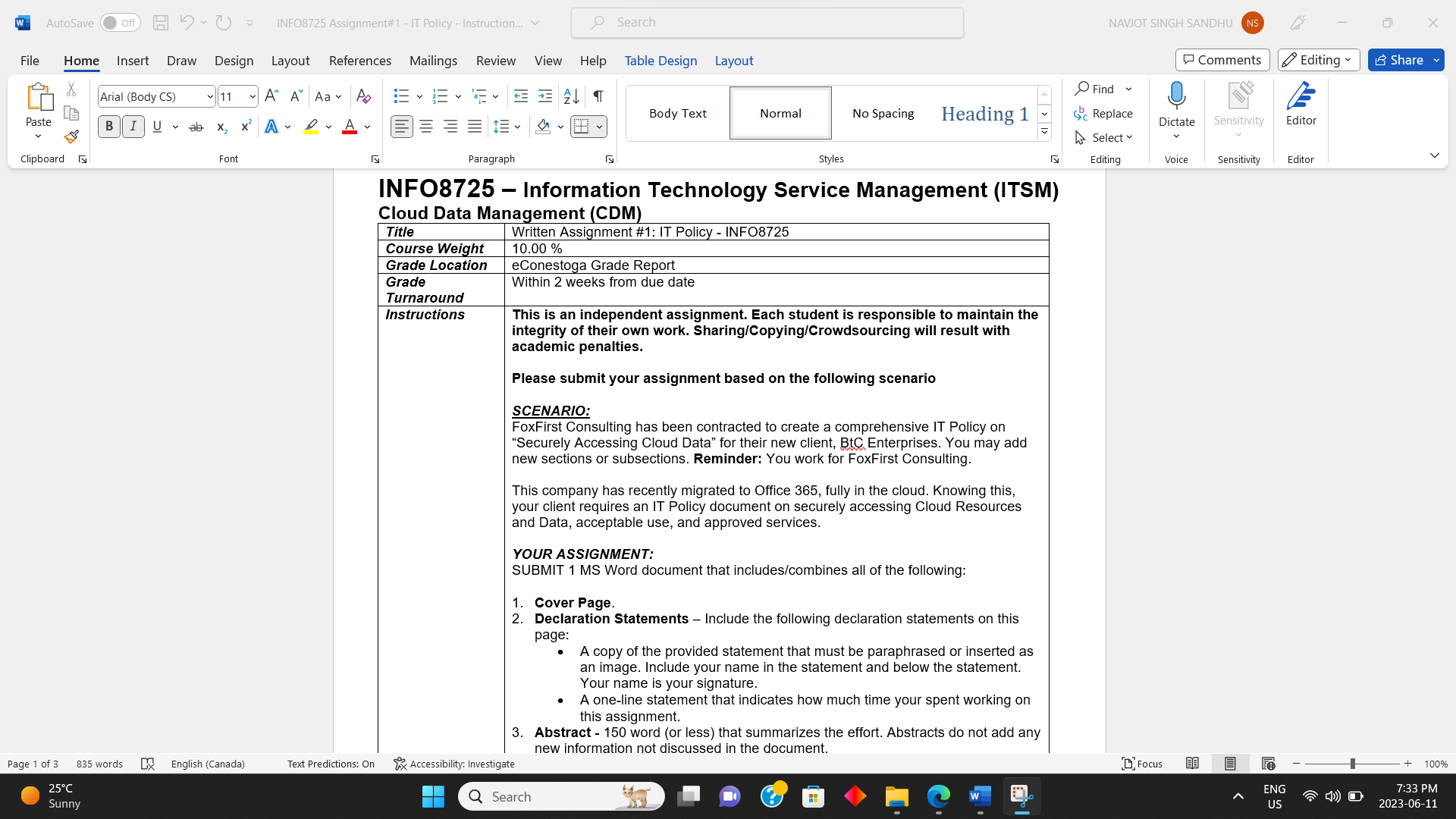Turn off Text Predictions in status bar
The width and height of the screenshot is (1456, 819).
tap(330, 764)
